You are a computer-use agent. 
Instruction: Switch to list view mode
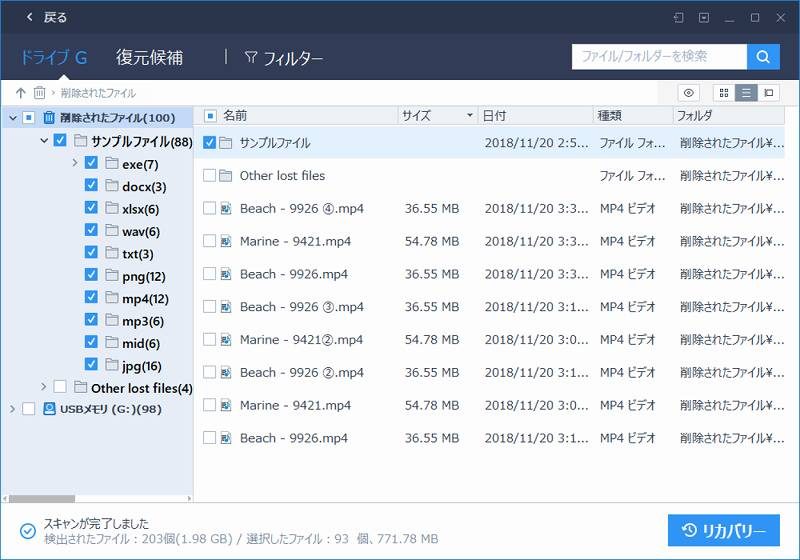[x=746, y=93]
